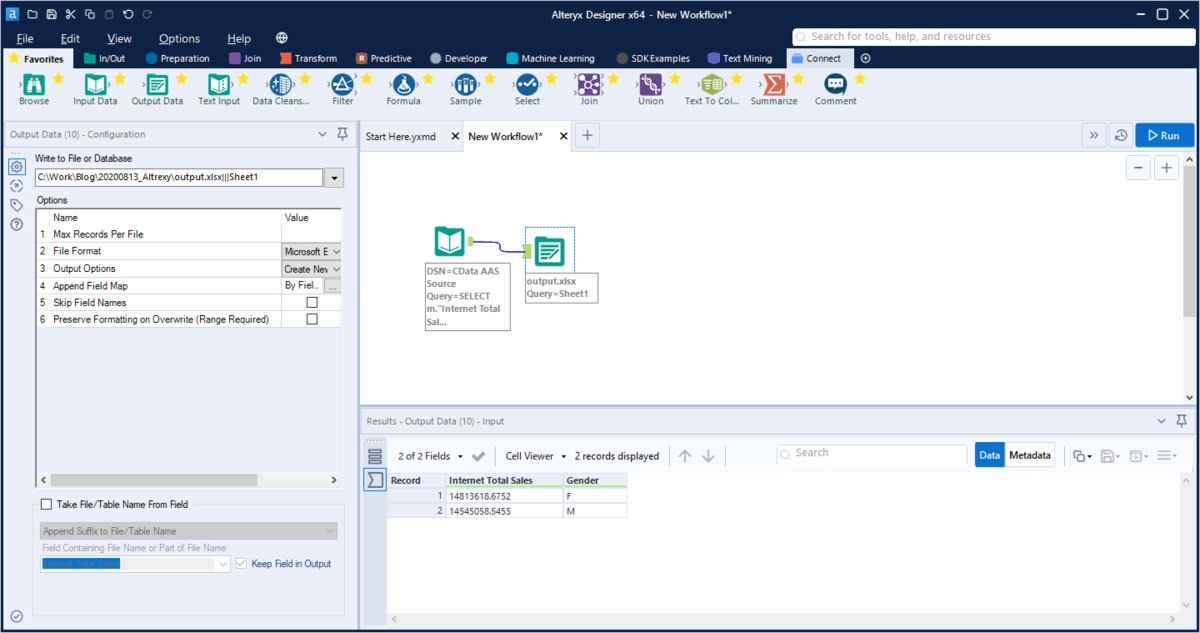1200x633 pixels.
Task: Select the Formula tool icon
Action: click(x=404, y=85)
